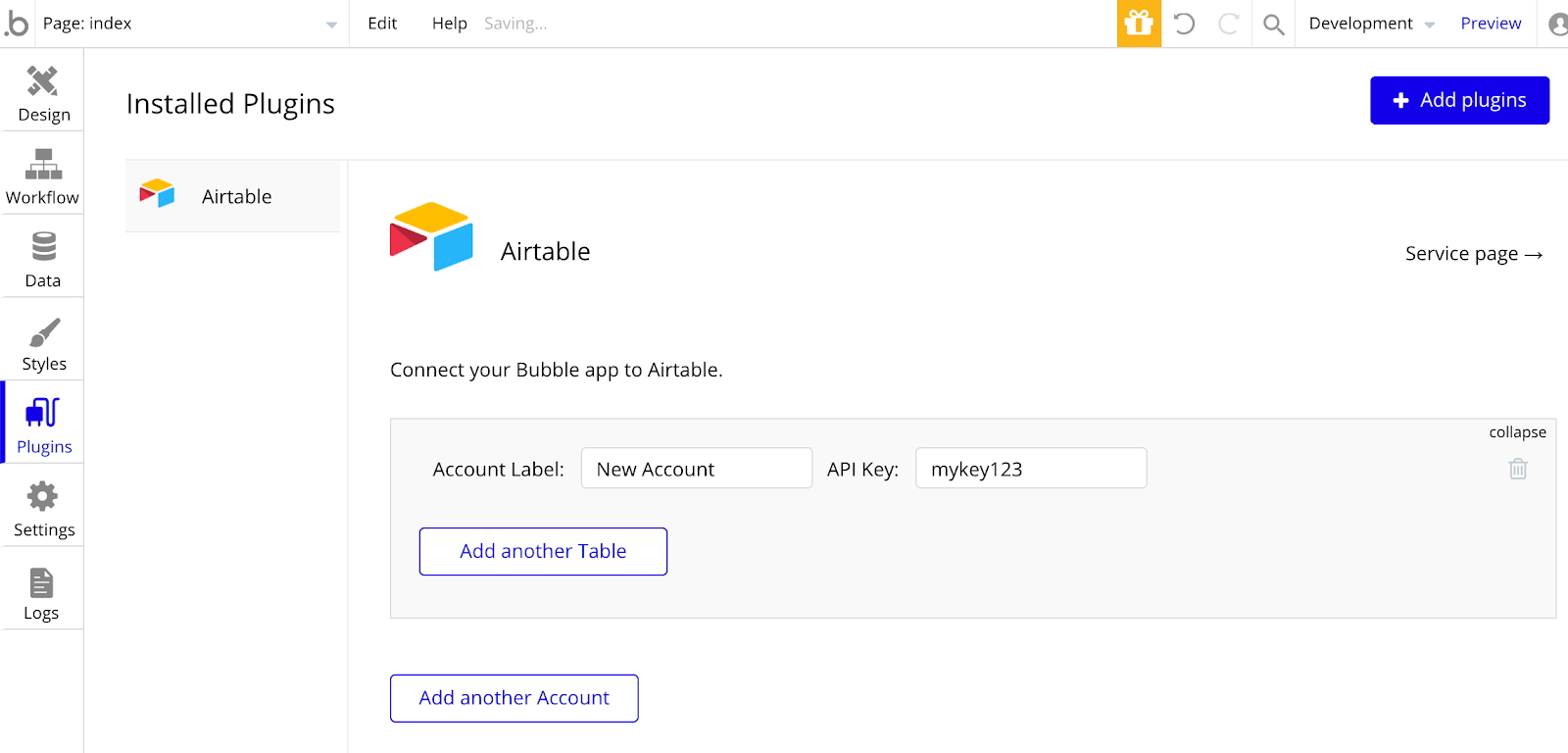Image resolution: width=1568 pixels, height=753 pixels.
Task: Click the orange gift icon
Action: click(1139, 24)
